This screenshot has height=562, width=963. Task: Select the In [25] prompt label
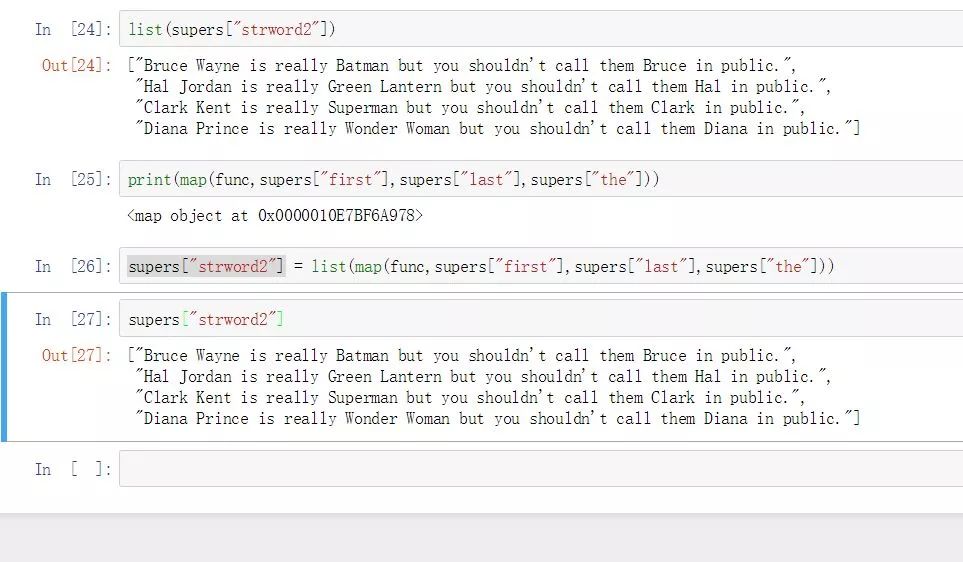73,179
